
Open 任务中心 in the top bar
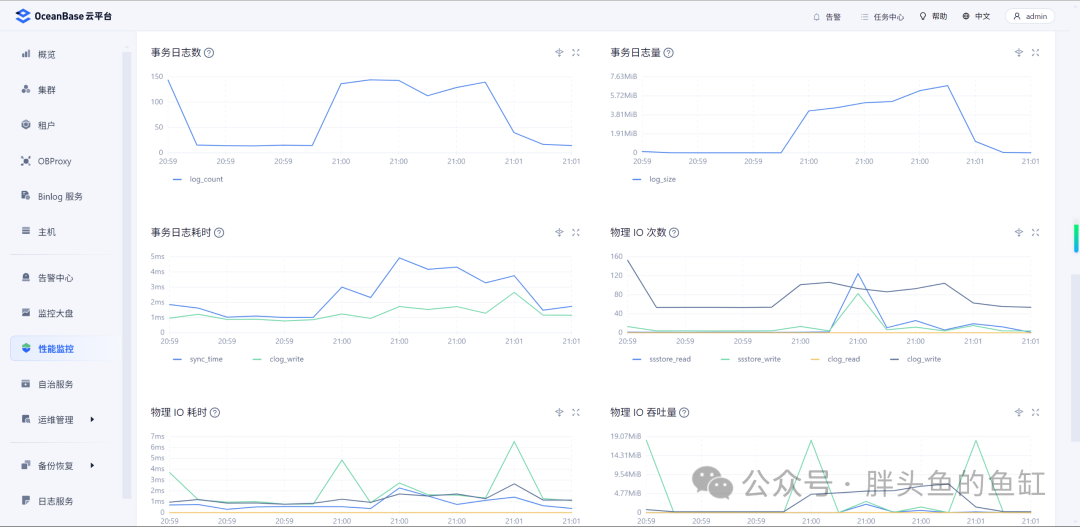click(882, 17)
